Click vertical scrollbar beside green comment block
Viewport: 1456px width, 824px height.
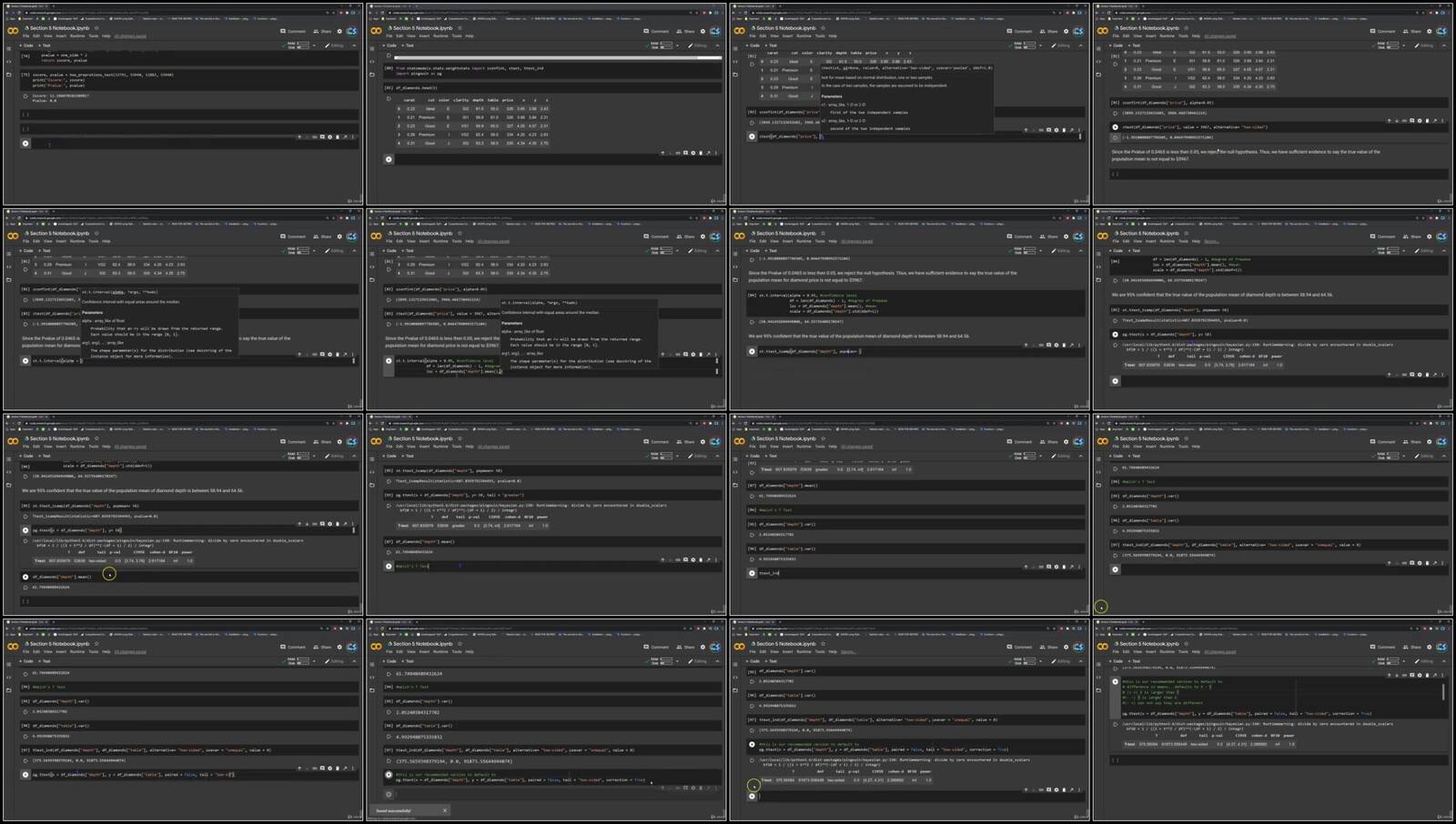tap(1443, 690)
